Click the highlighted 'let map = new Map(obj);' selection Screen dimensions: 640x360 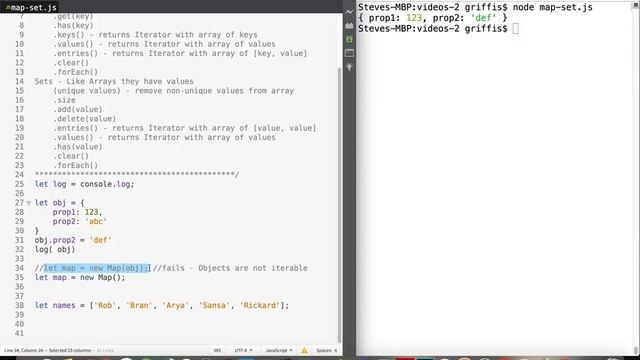point(97,268)
